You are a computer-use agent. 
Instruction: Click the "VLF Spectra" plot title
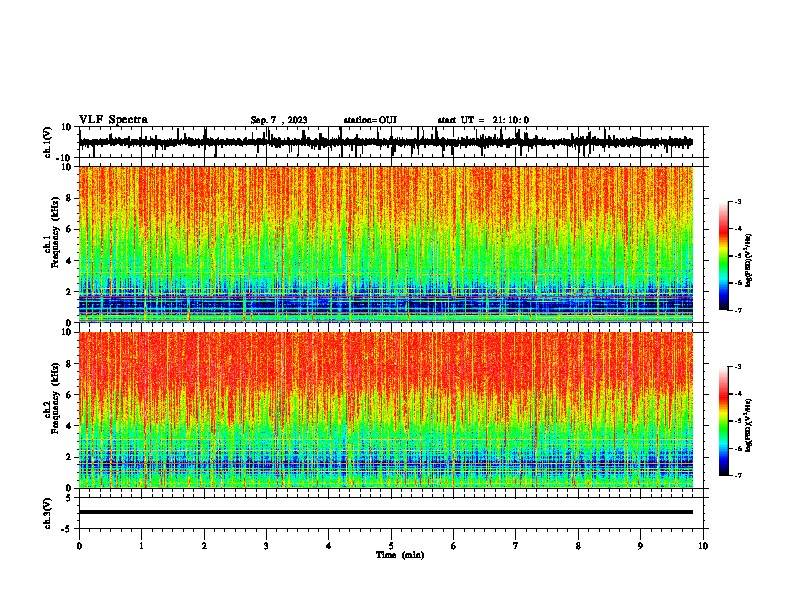coord(113,120)
